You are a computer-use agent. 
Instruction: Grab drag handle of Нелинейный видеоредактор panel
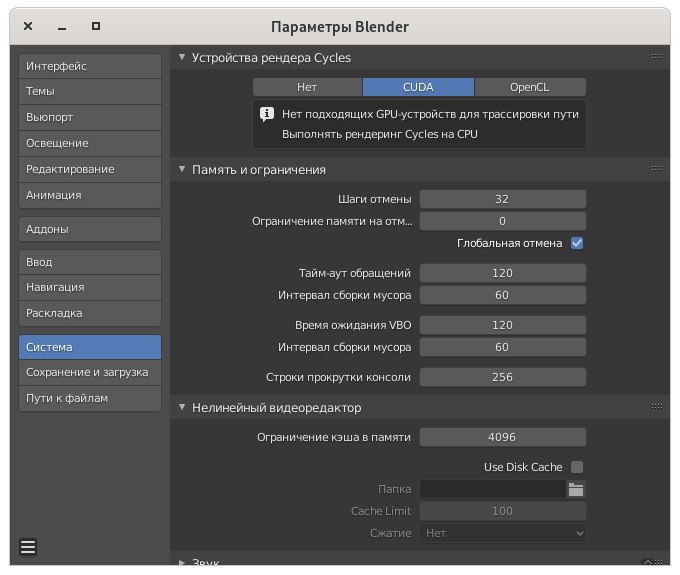(657, 407)
